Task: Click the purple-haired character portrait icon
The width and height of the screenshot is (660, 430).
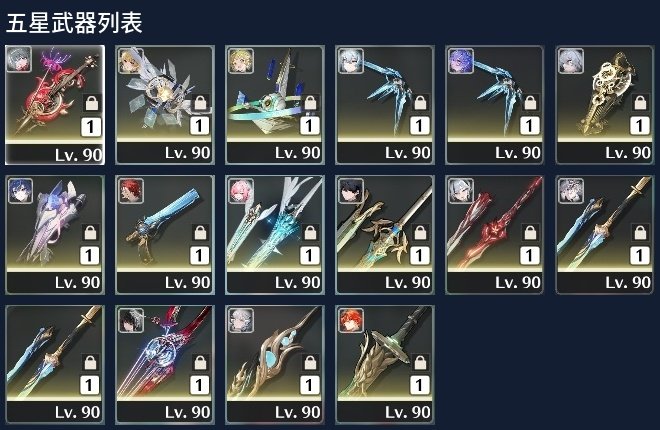Action: click(461, 61)
